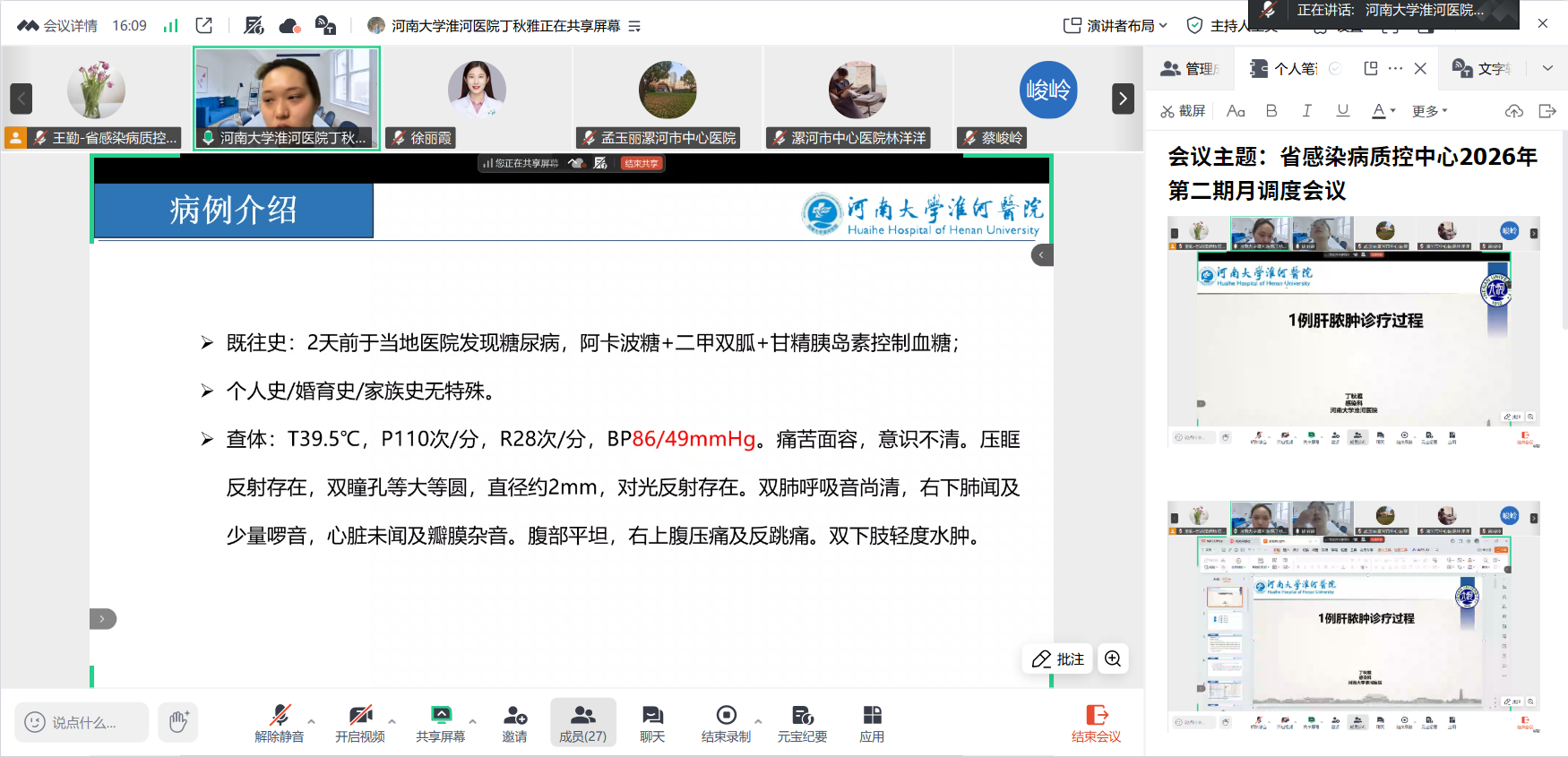This screenshot has width=1568, height=757.
Task: Select 河南大学淮河医院丁秋 video thumbnail
Action: click(287, 99)
